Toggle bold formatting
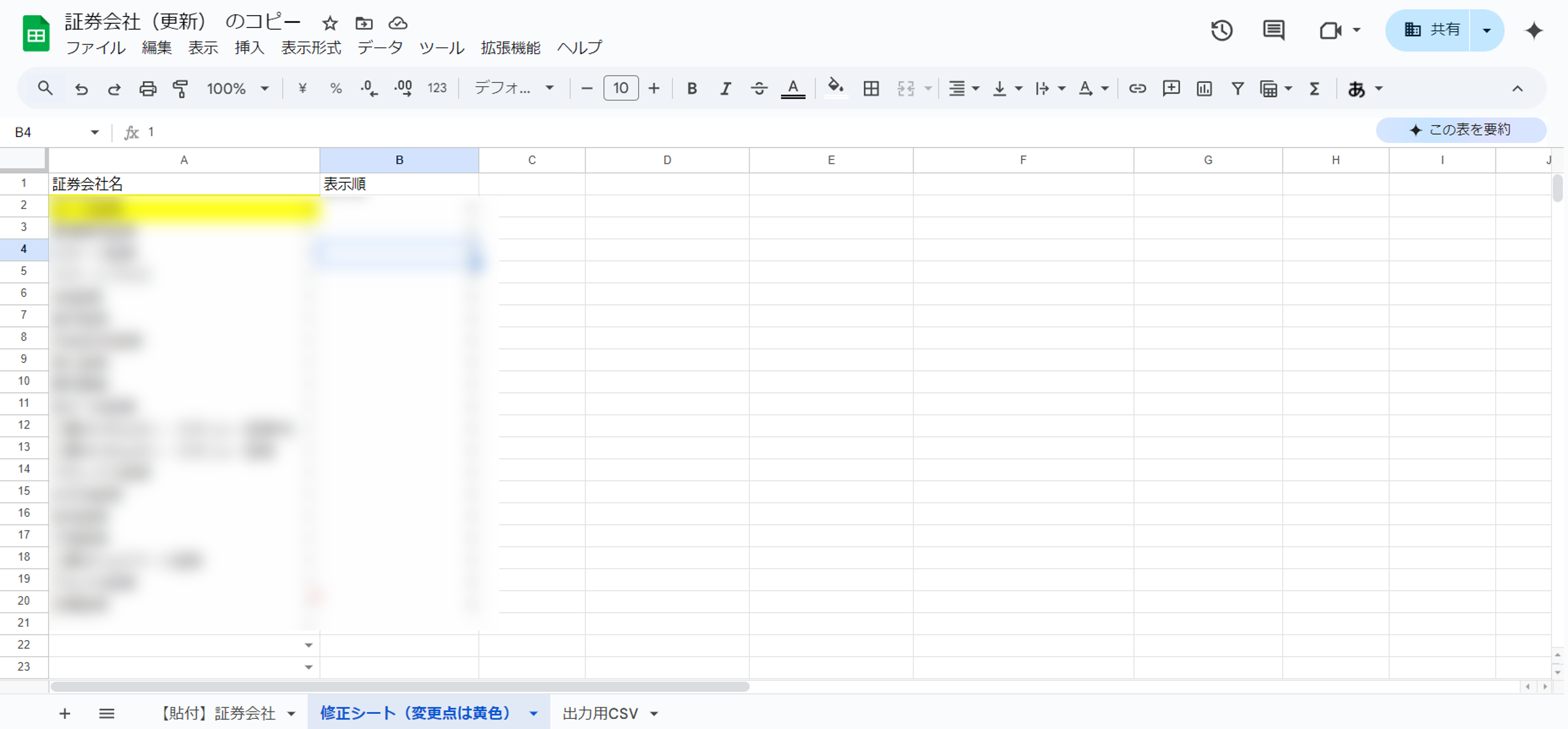This screenshot has width=1568, height=729. [691, 89]
